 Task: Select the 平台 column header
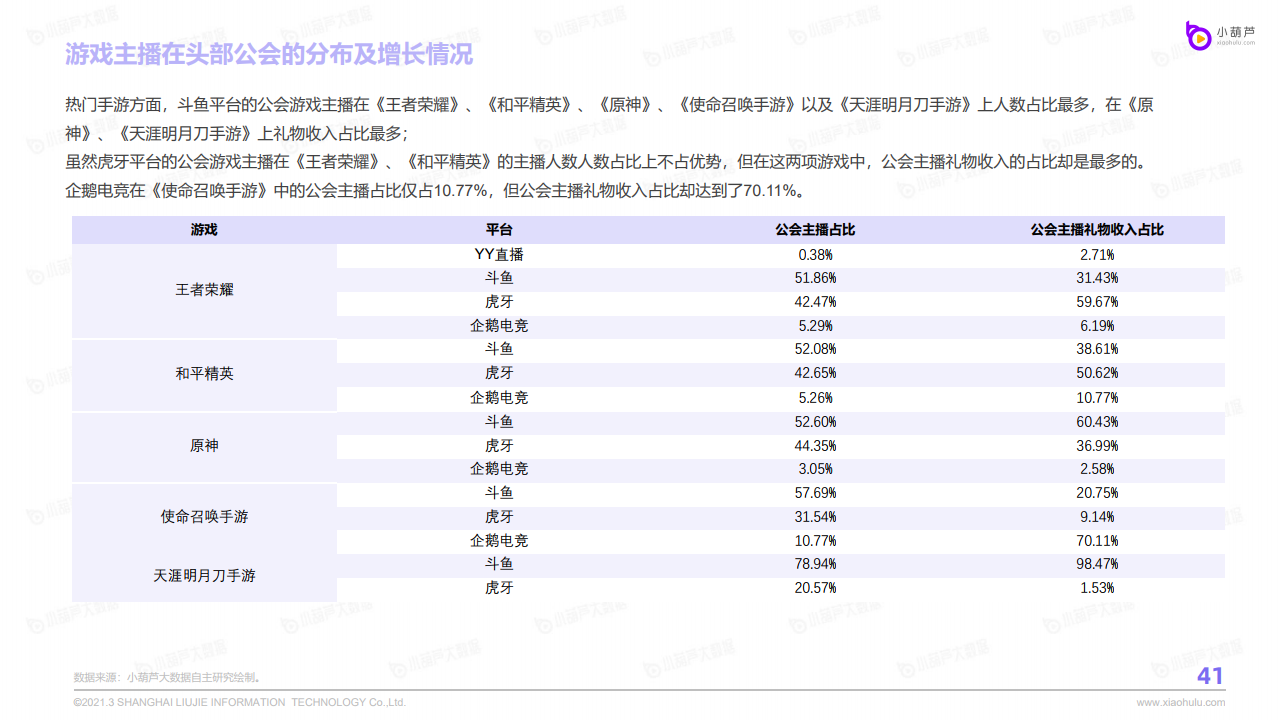tap(499, 230)
